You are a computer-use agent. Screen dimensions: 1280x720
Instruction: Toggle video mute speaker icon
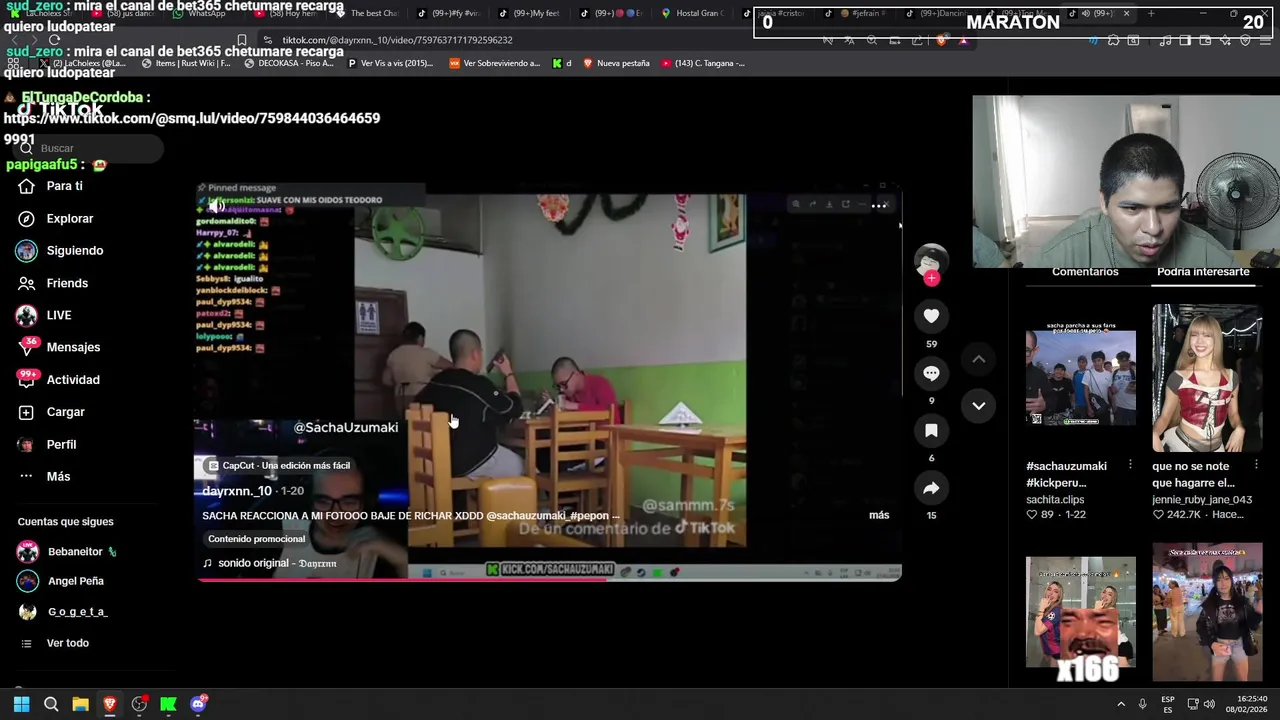216,206
